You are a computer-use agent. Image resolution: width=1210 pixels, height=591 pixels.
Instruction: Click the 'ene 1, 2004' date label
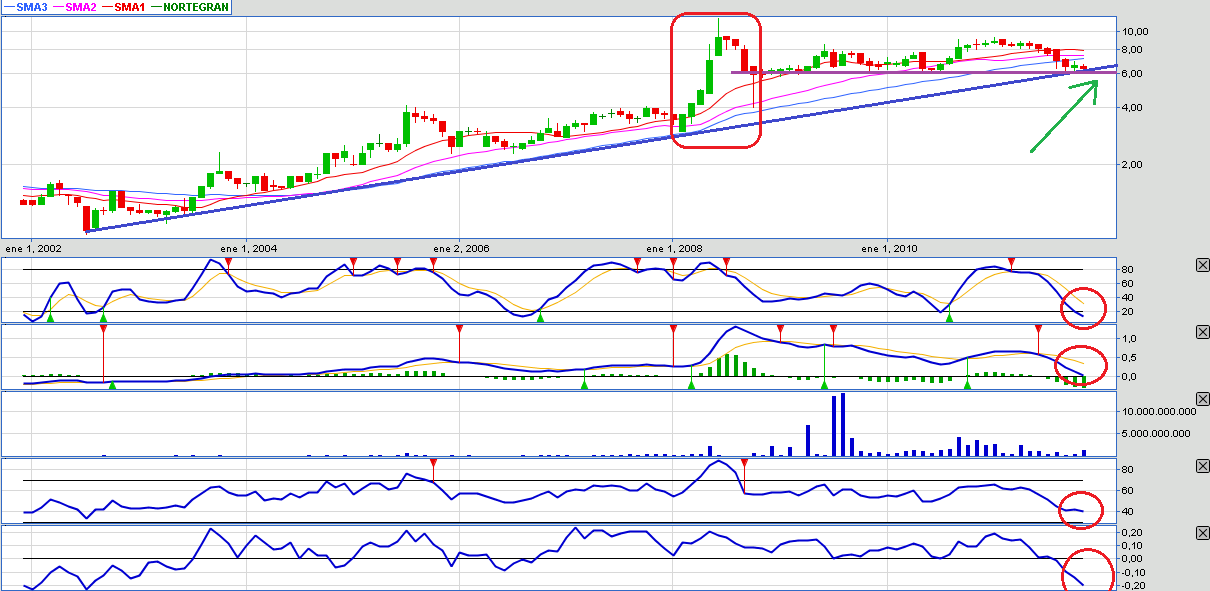[x=247, y=248]
